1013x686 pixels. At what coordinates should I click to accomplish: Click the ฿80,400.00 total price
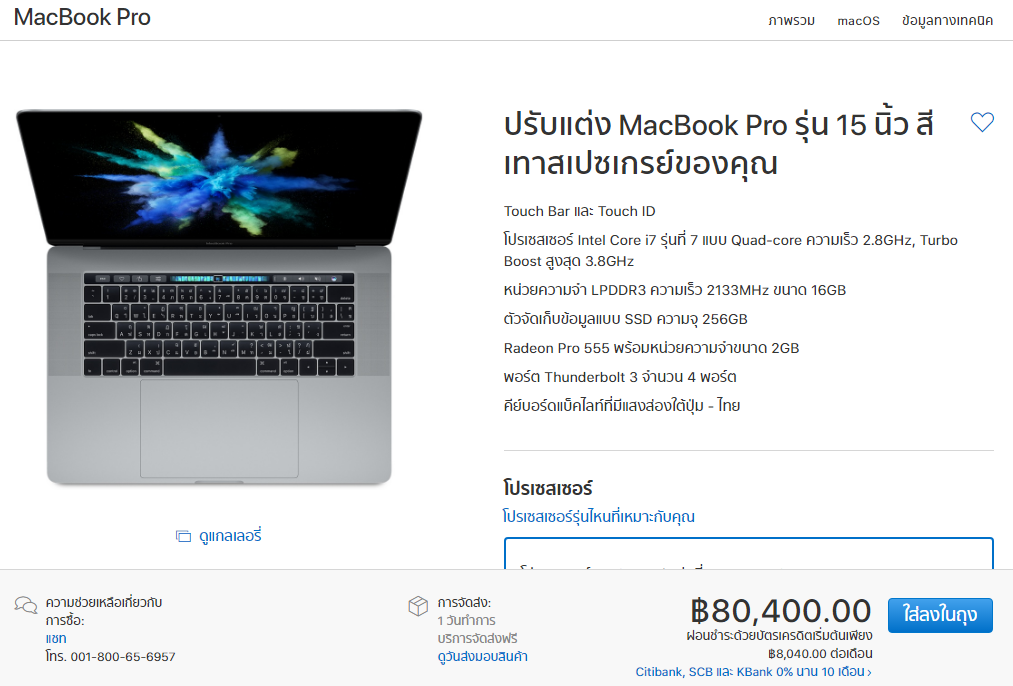[x=781, y=611]
